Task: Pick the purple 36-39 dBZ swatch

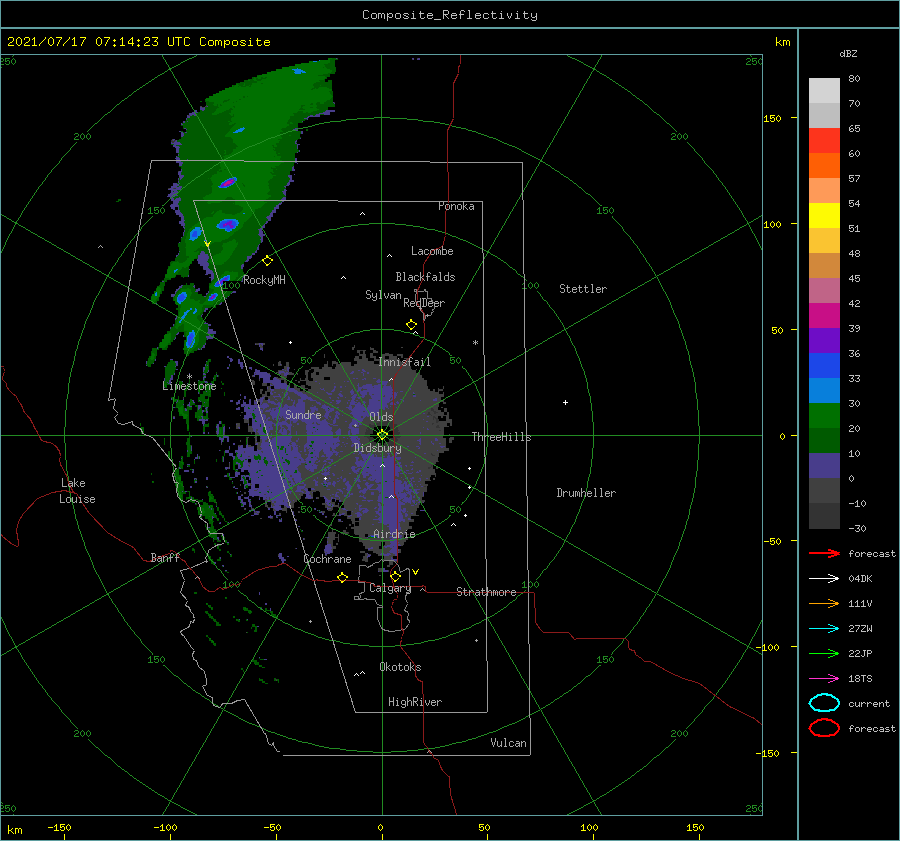Action: [x=824, y=340]
